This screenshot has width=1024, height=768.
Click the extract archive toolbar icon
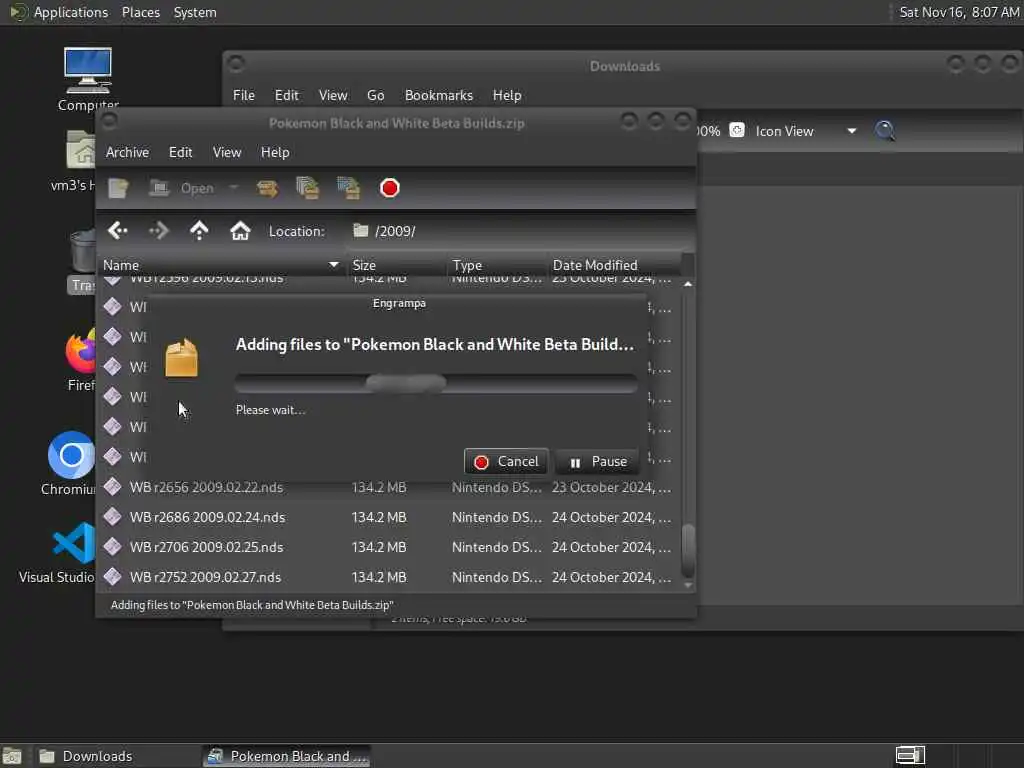(267, 189)
